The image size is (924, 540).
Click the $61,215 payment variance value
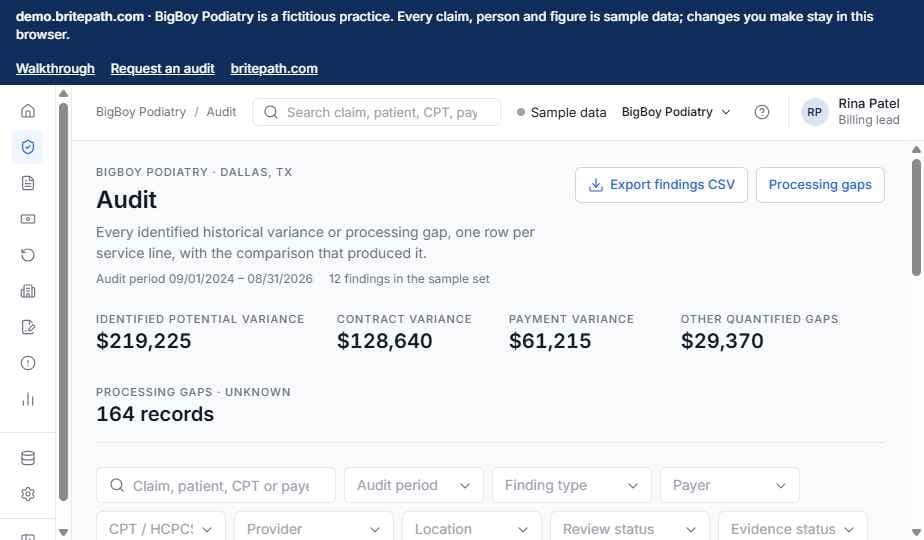[550, 341]
